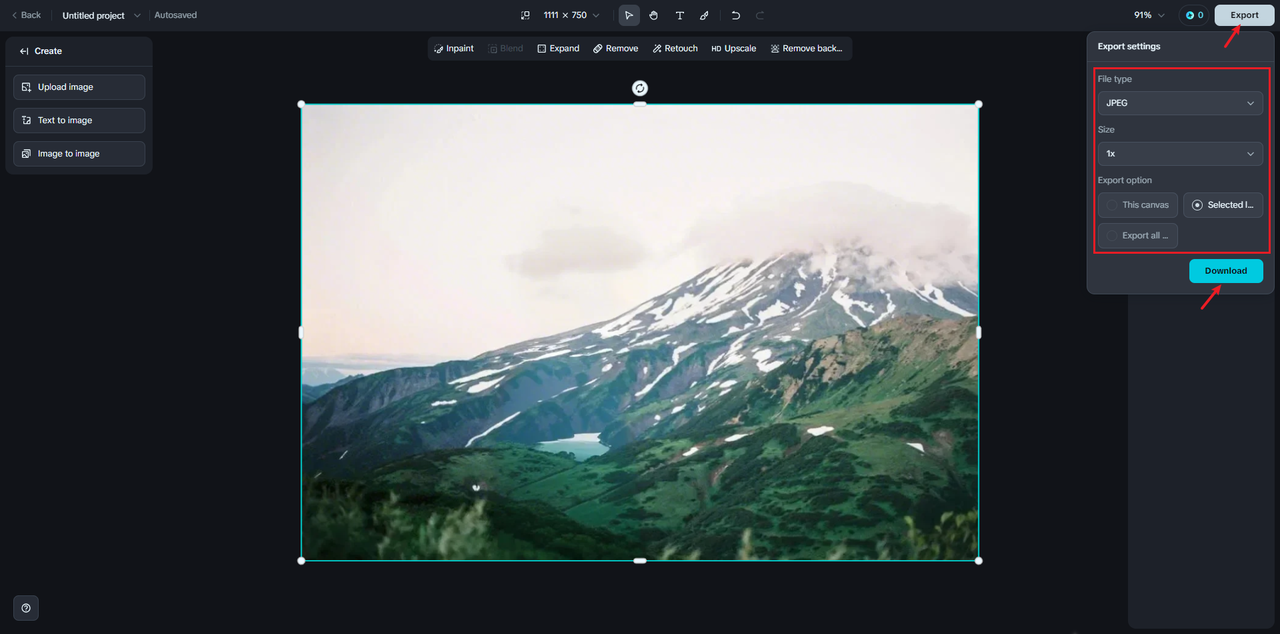Click the credits counter showing 0
Image resolution: width=1280 pixels, height=634 pixels.
tap(1194, 15)
